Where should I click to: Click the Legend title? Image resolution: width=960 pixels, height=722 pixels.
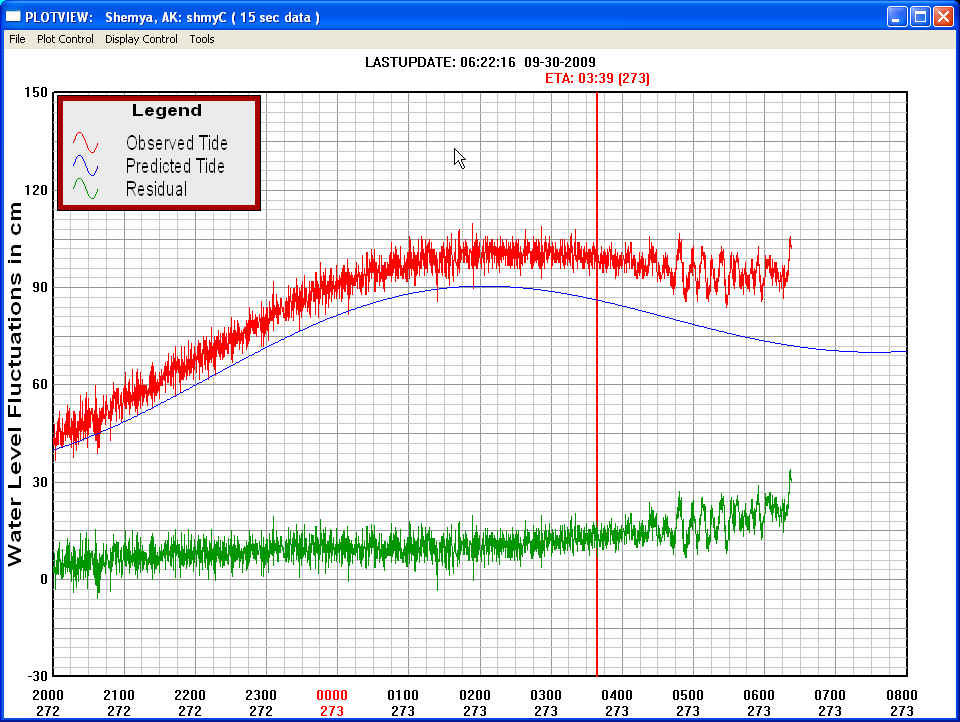(167, 110)
